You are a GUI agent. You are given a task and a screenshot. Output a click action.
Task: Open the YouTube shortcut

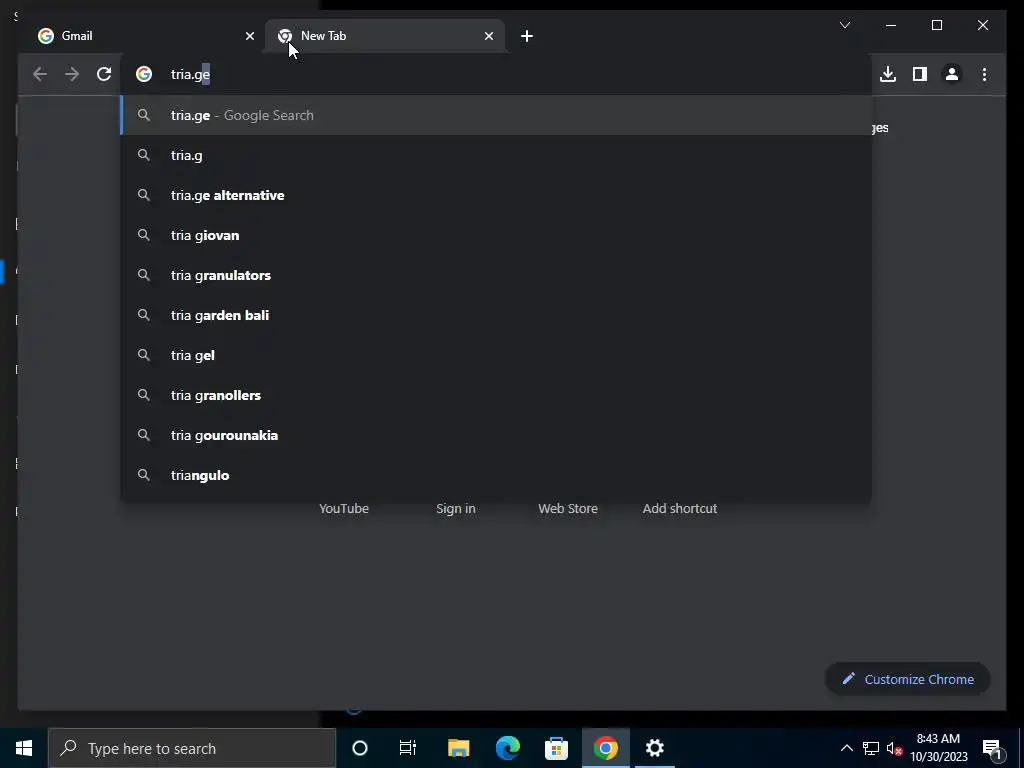coord(344,508)
